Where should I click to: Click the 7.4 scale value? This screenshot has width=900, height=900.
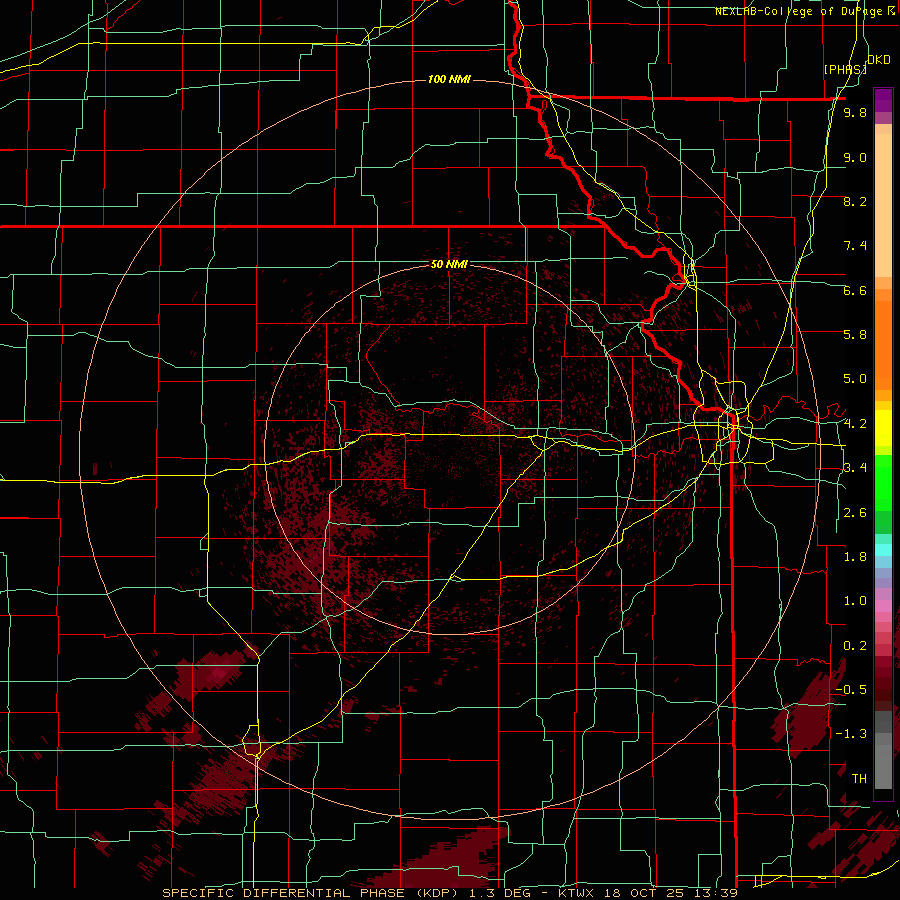855,246
